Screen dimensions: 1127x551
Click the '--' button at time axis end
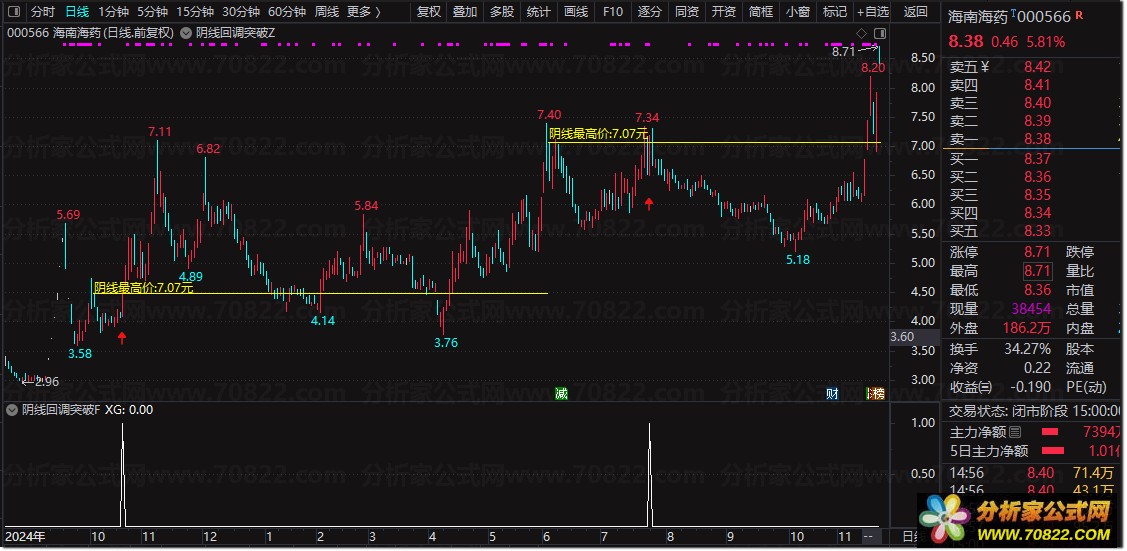868,537
